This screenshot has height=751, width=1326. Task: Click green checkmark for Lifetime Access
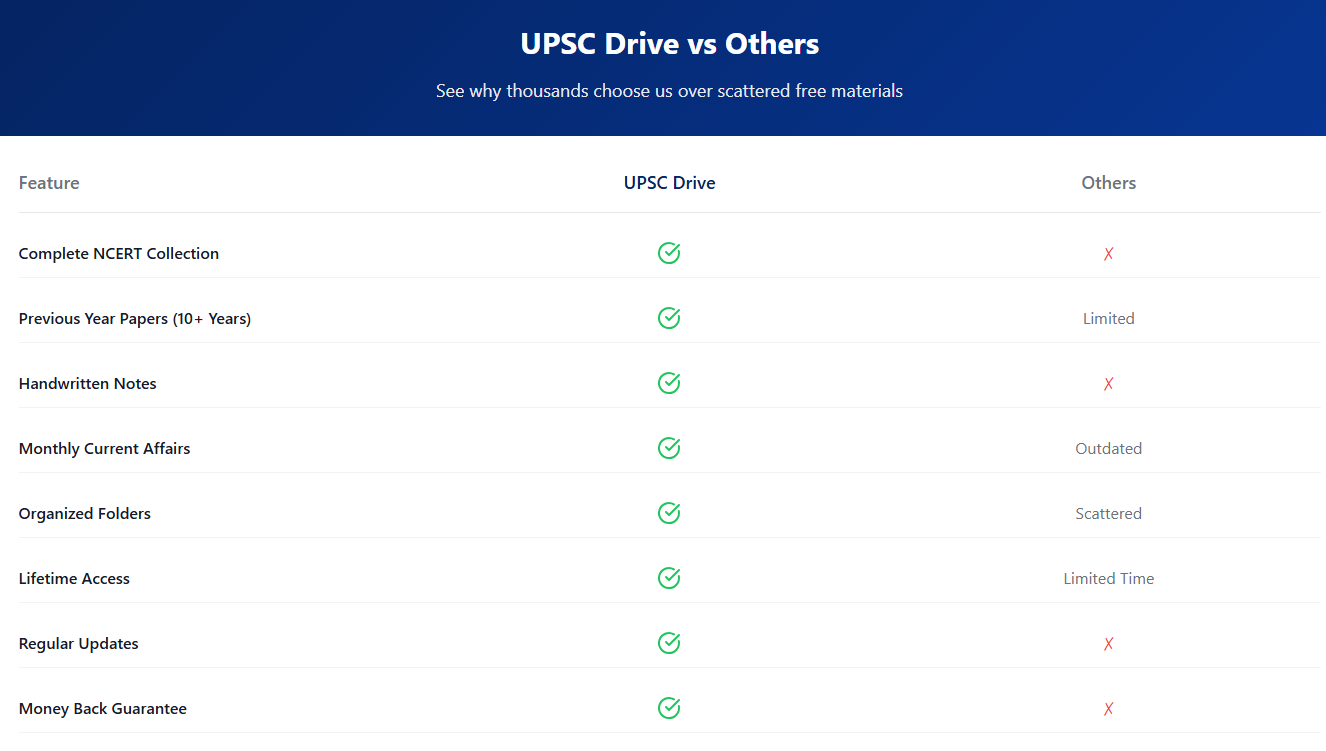(x=669, y=578)
